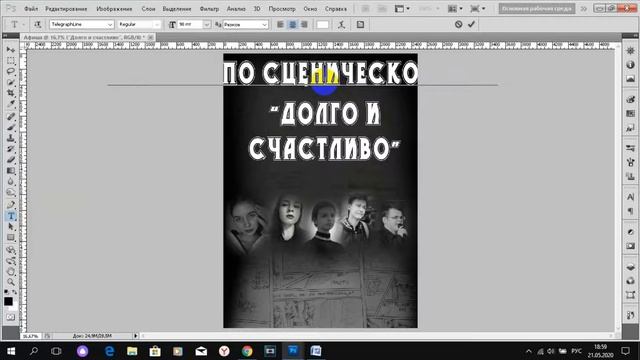Viewport: 640px width, 360px height.
Task: Open the Редактирование menu
Action: (x=66, y=9)
